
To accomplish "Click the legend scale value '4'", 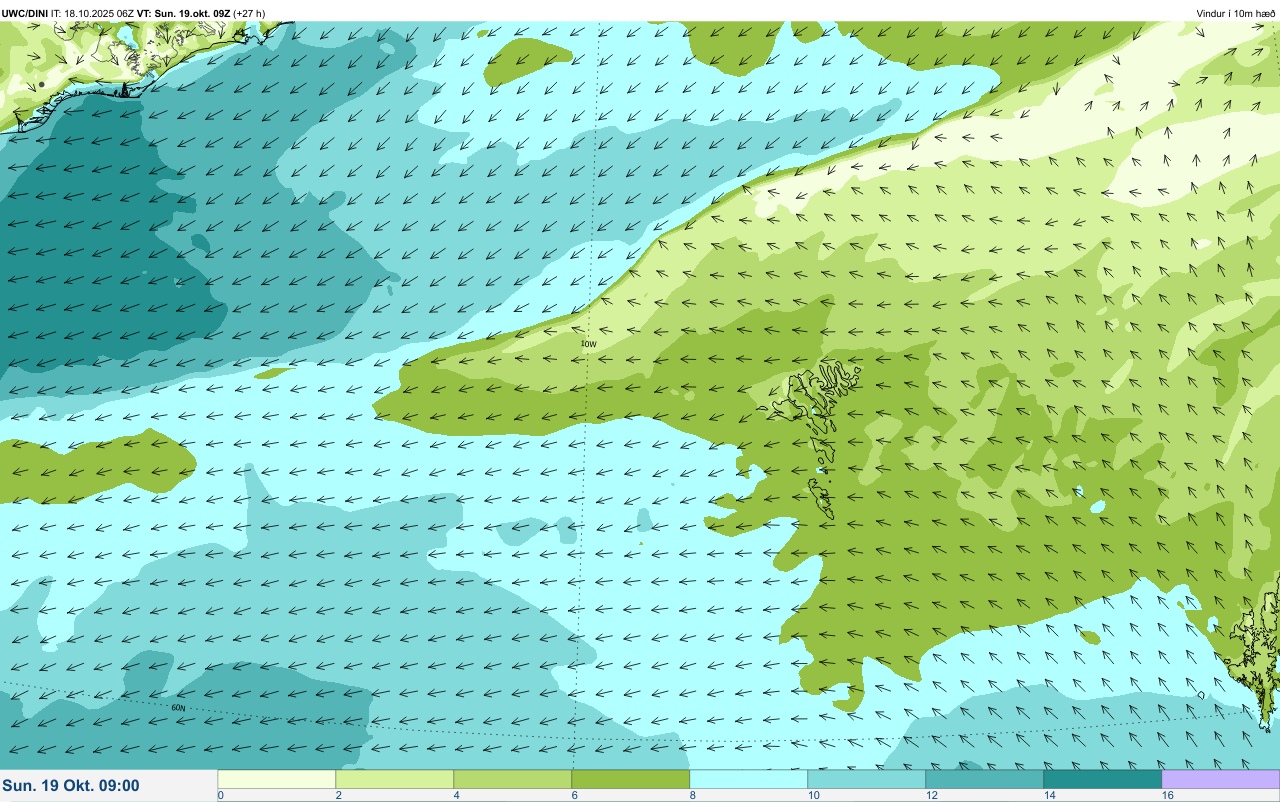I will (x=457, y=795).
